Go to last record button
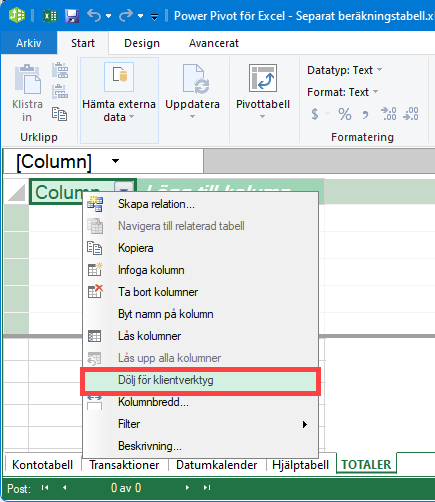Image resolution: width=435 pixels, height=502 pixels. pos(207,488)
